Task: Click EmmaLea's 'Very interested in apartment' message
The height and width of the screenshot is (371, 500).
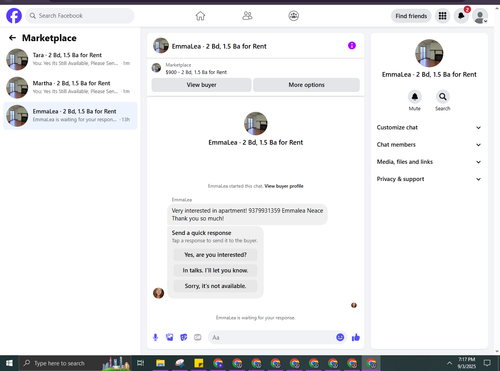Action: (247, 214)
